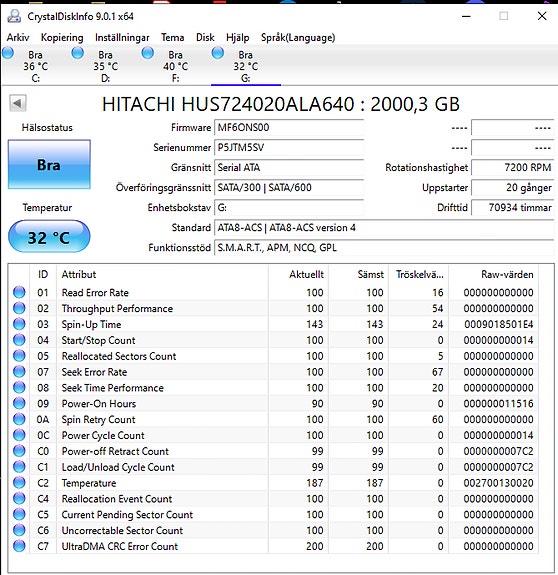Screen dimensions: 558x575
Task: Click the Firmware field MF6ONS00
Action: (x=289, y=128)
